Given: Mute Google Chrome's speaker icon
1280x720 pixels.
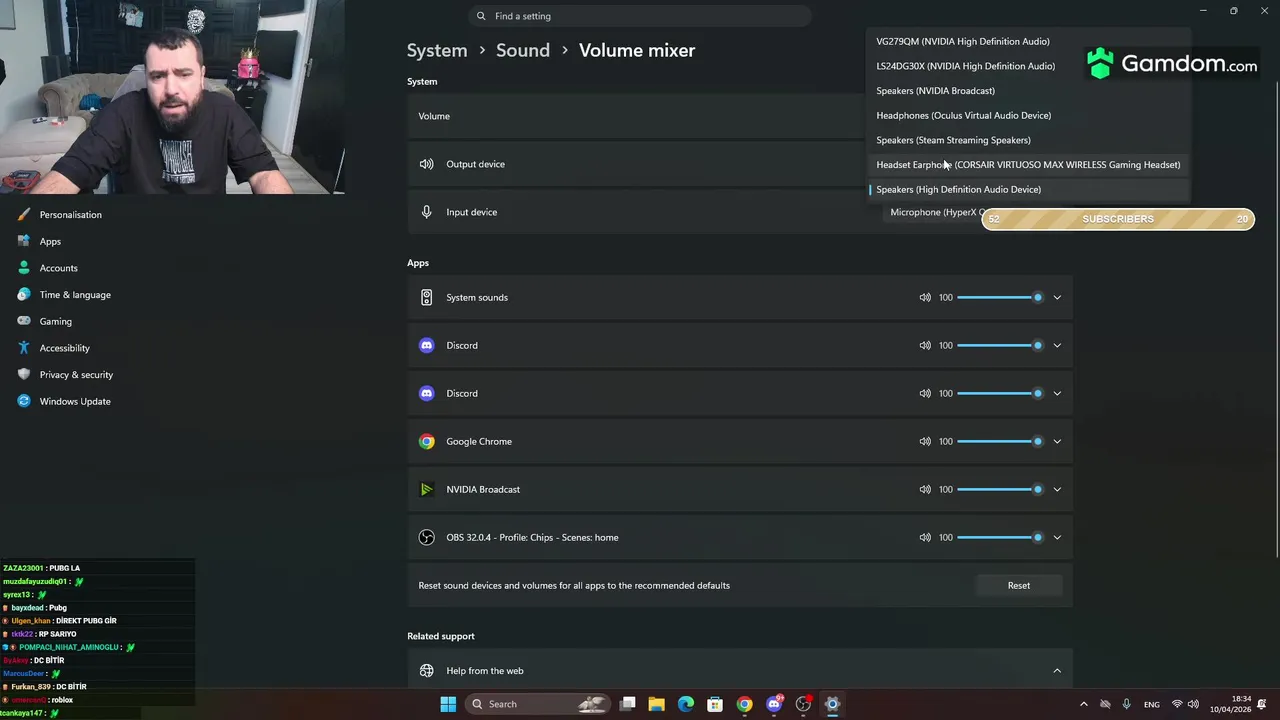Looking at the screenshot, I should pos(925,441).
